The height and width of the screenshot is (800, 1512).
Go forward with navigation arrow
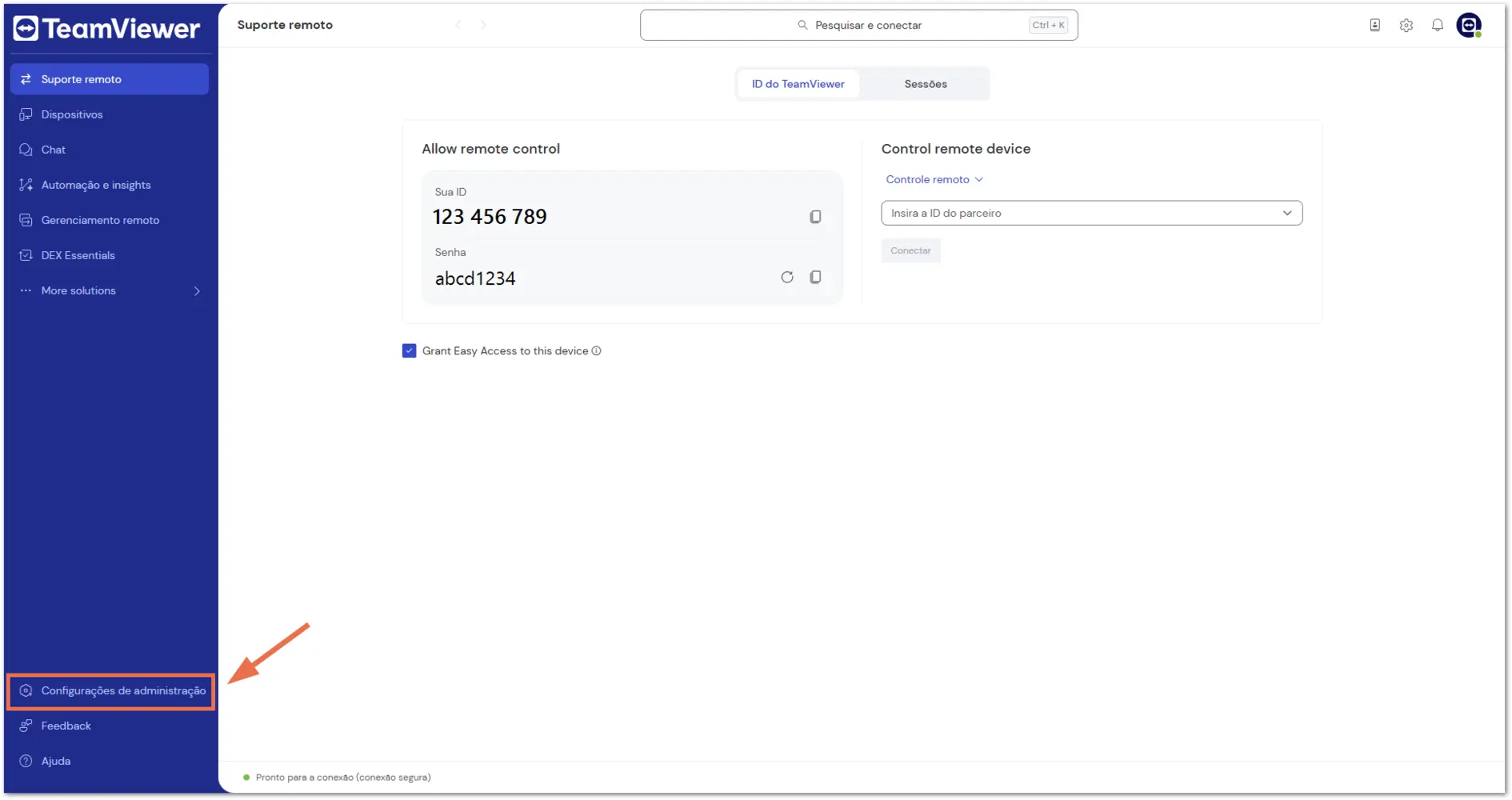point(483,26)
